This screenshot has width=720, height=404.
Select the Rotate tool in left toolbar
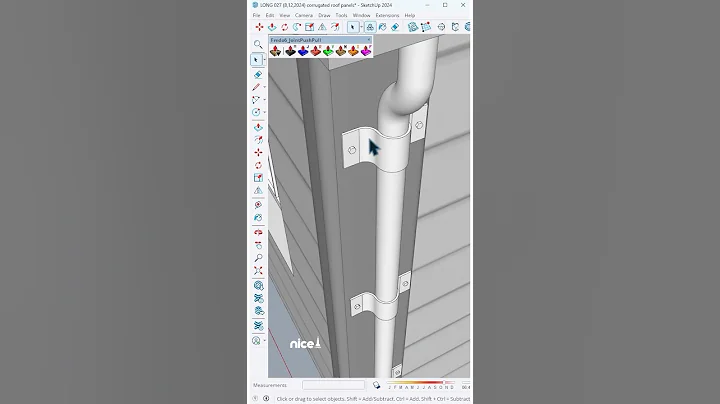tap(258, 165)
